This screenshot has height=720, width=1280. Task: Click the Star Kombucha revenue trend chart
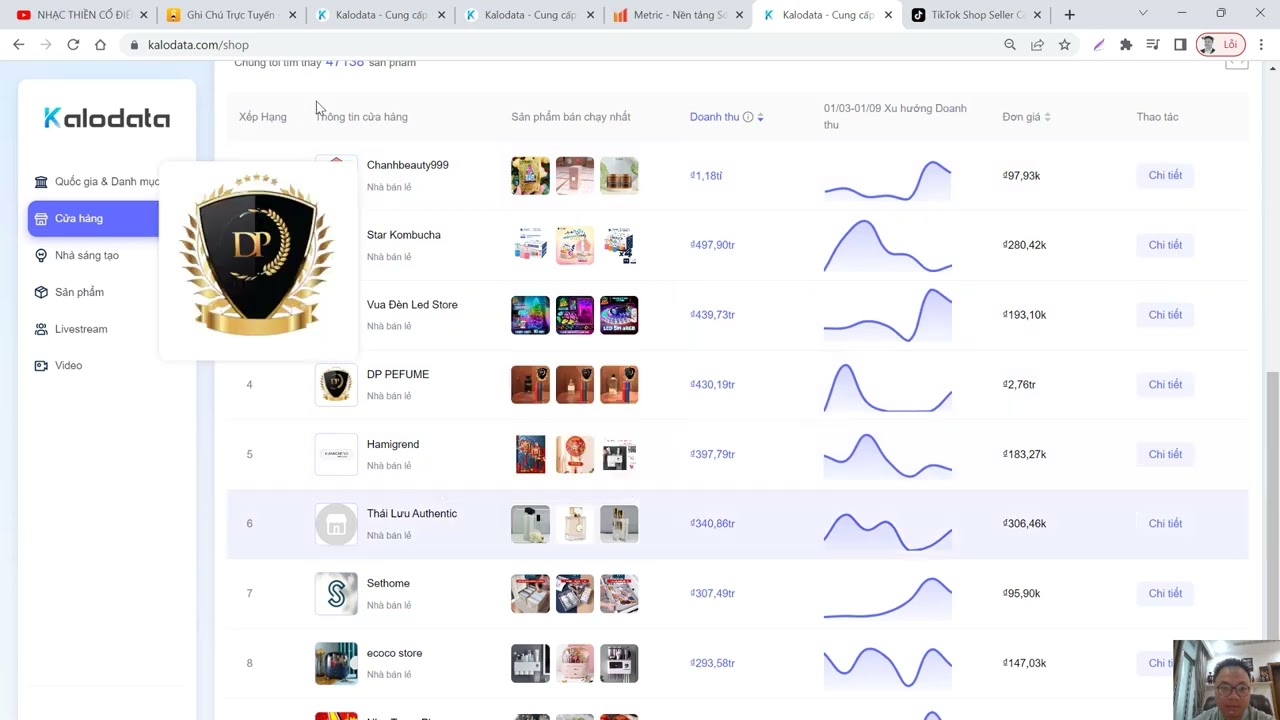[x=888, y=246]
